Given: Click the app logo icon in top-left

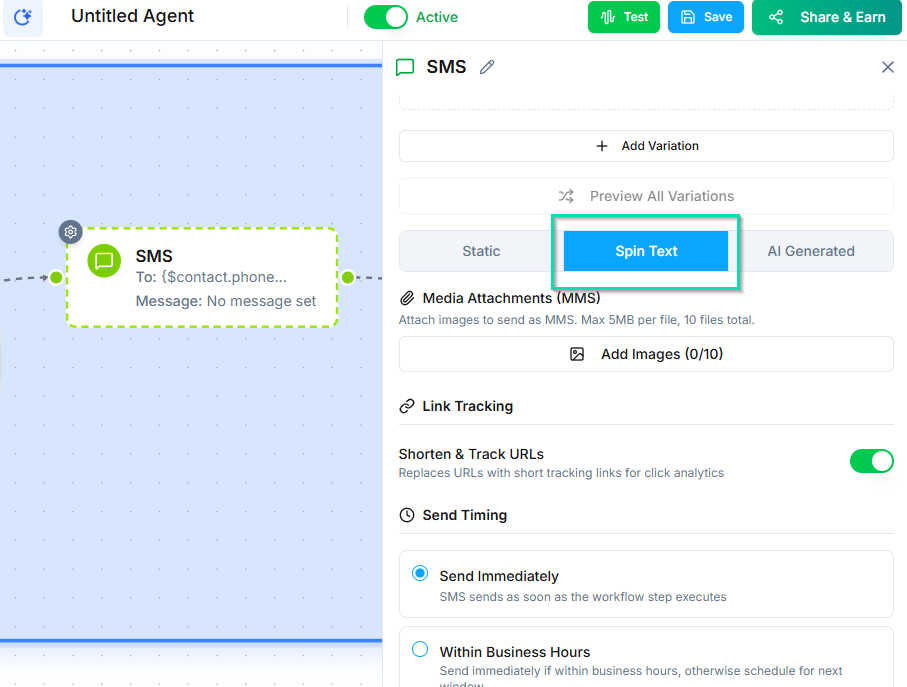Looking at the screenshot, I should 22,17.
